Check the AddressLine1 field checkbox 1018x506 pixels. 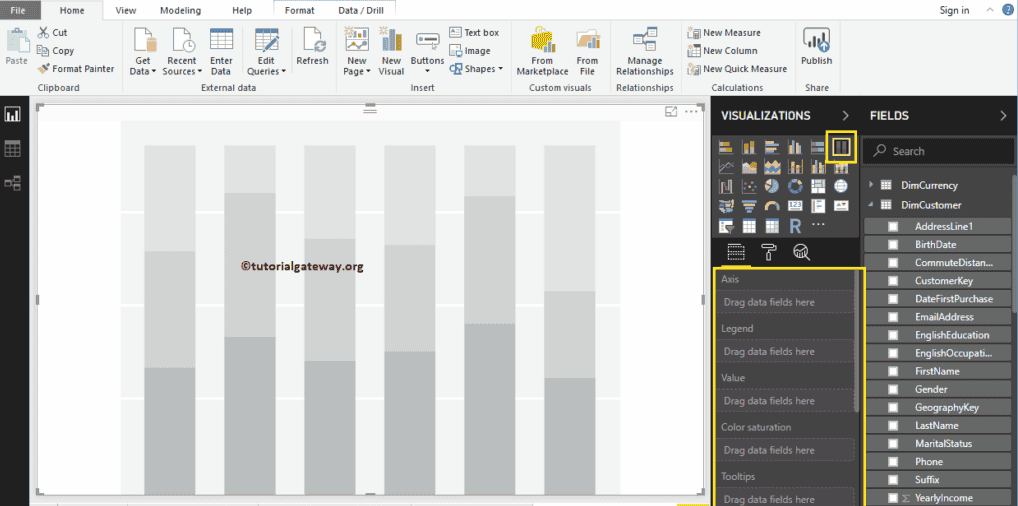tap(893, 226)
